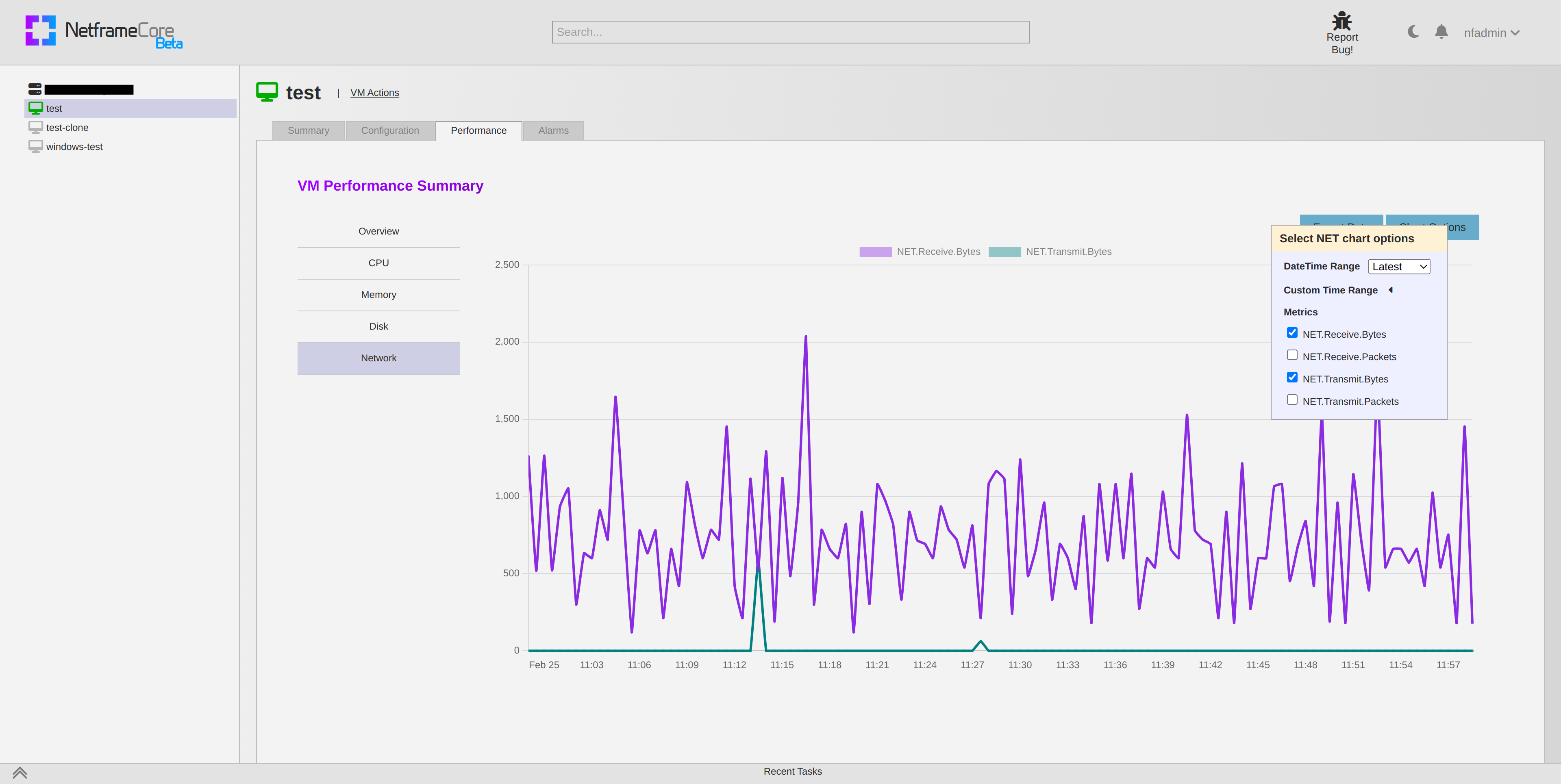Image resolution: width=1561 pixels, height=784 pixels.
Task: Click the Metrics label in options
Action: pyautogui.click(x=1300, y=312)
